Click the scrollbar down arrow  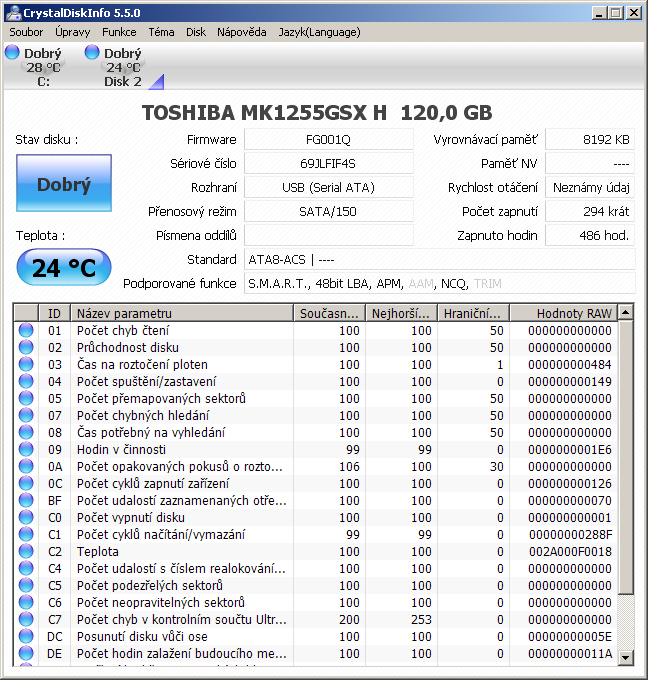coord(625,657)
